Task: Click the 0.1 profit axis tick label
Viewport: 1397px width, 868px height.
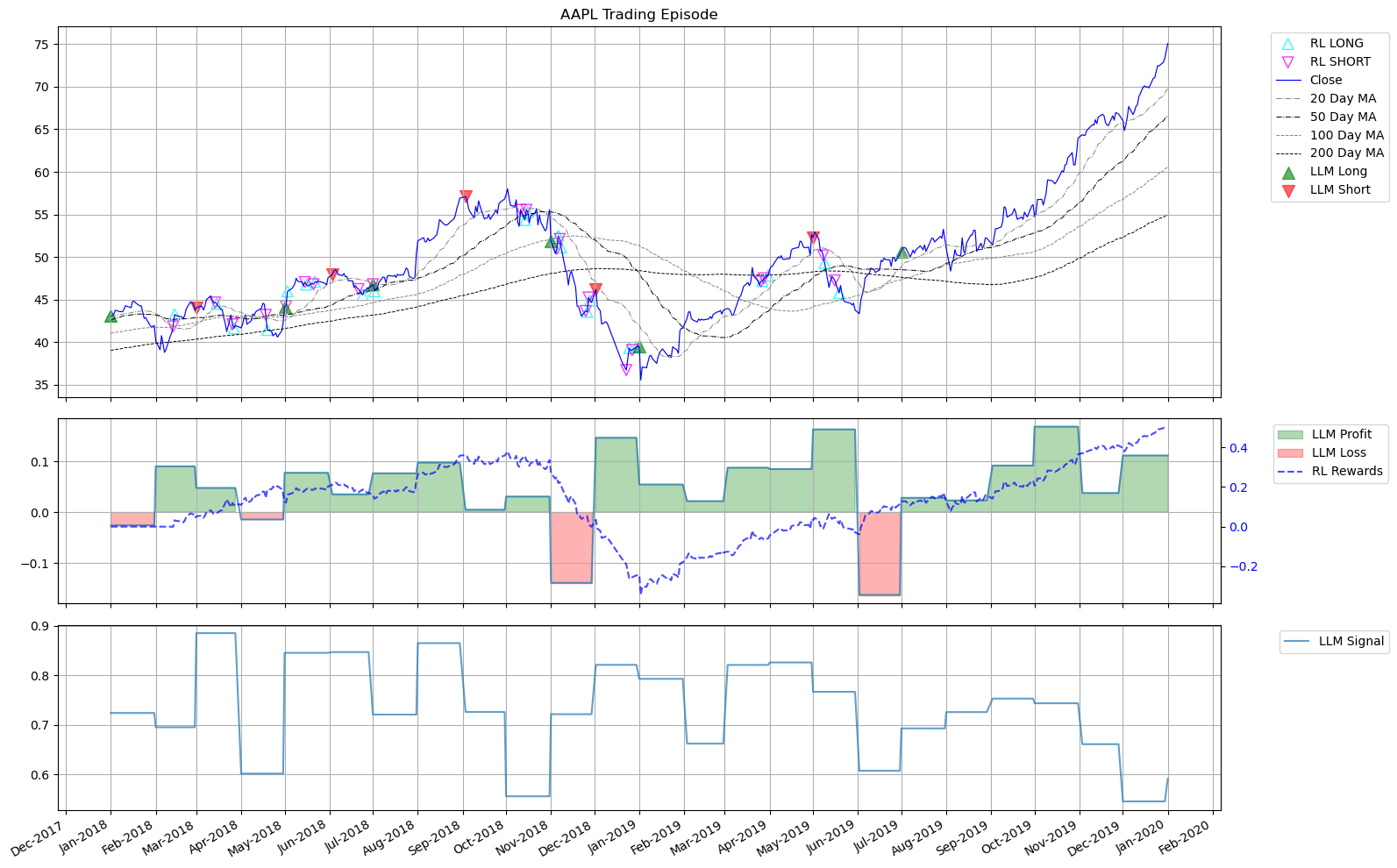Action: 42,462
